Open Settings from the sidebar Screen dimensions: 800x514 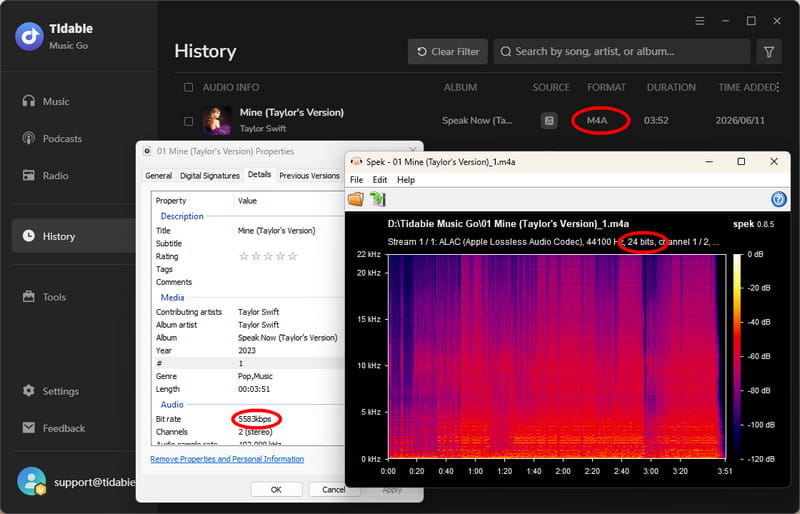point(51,391)
